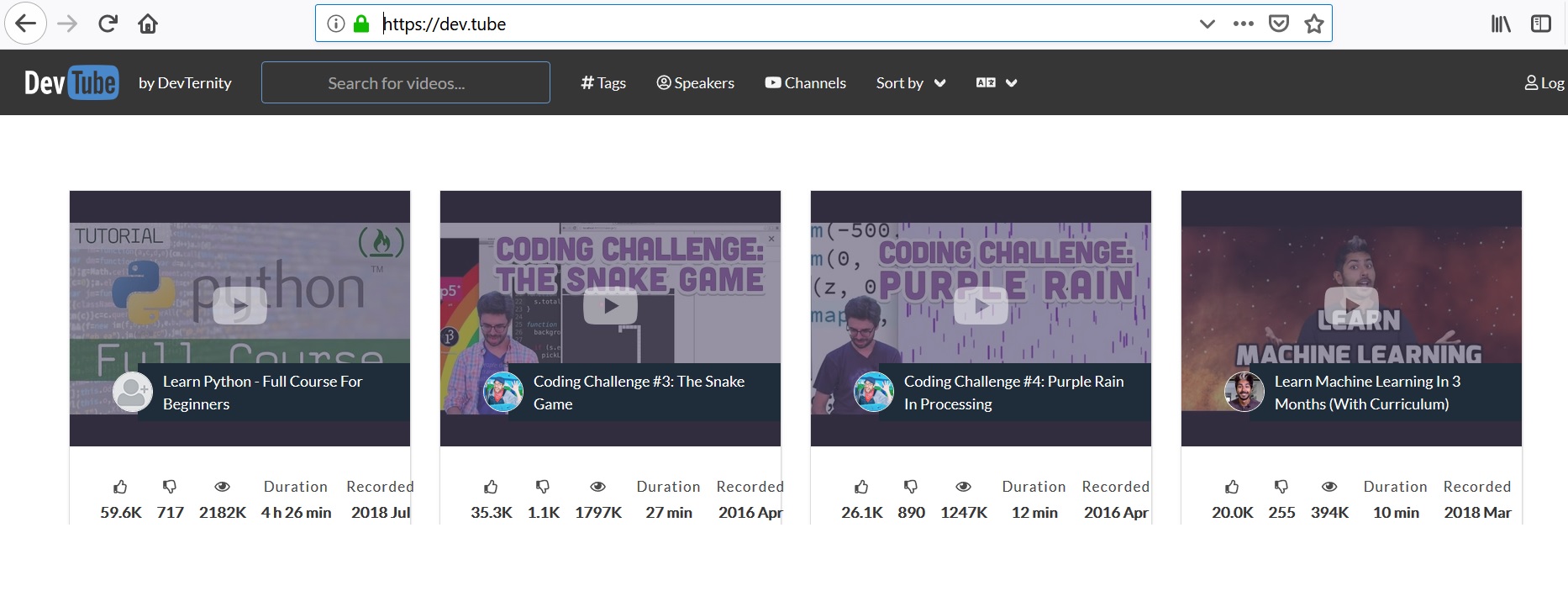Screen dimensions: 1568x612
Task: Open the Tags menu
Action: pyautogui.click(x=603, y=82)
